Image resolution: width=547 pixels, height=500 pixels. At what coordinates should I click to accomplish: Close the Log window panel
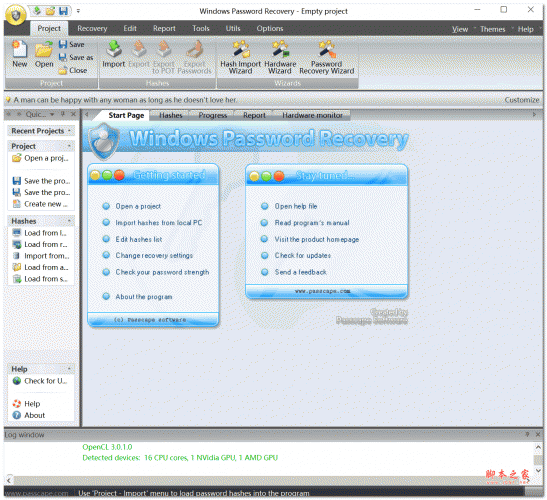[538, 434]
